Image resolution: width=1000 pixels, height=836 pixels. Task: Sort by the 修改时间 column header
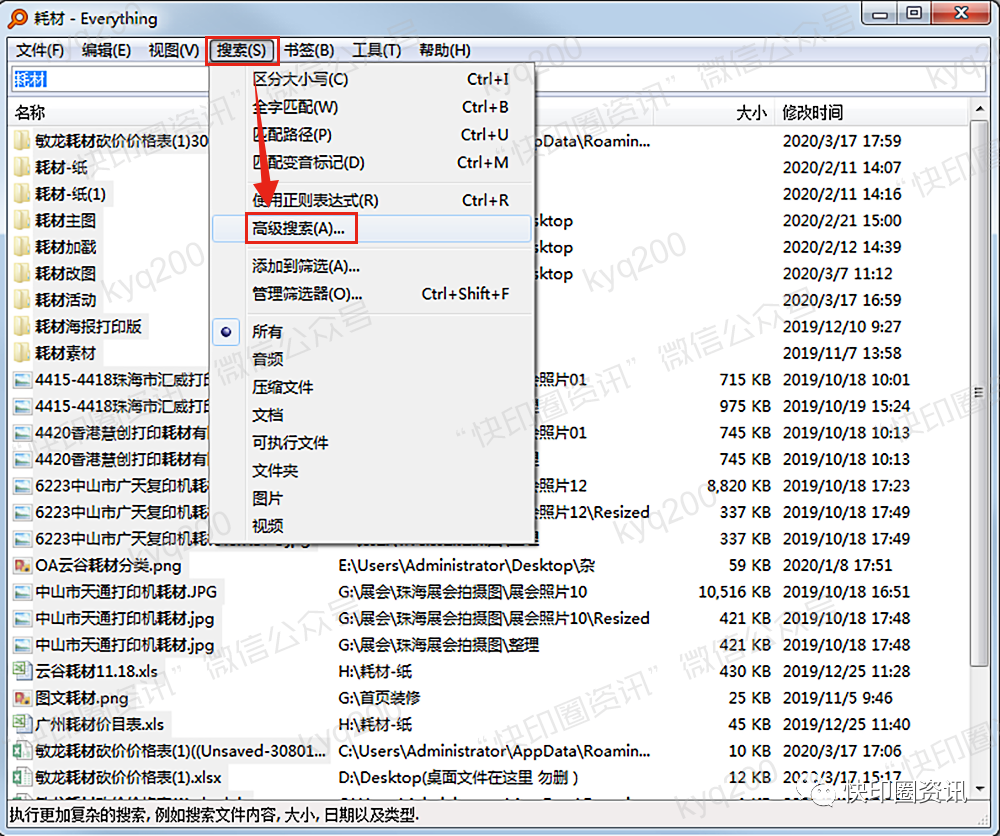pos(871,113)
